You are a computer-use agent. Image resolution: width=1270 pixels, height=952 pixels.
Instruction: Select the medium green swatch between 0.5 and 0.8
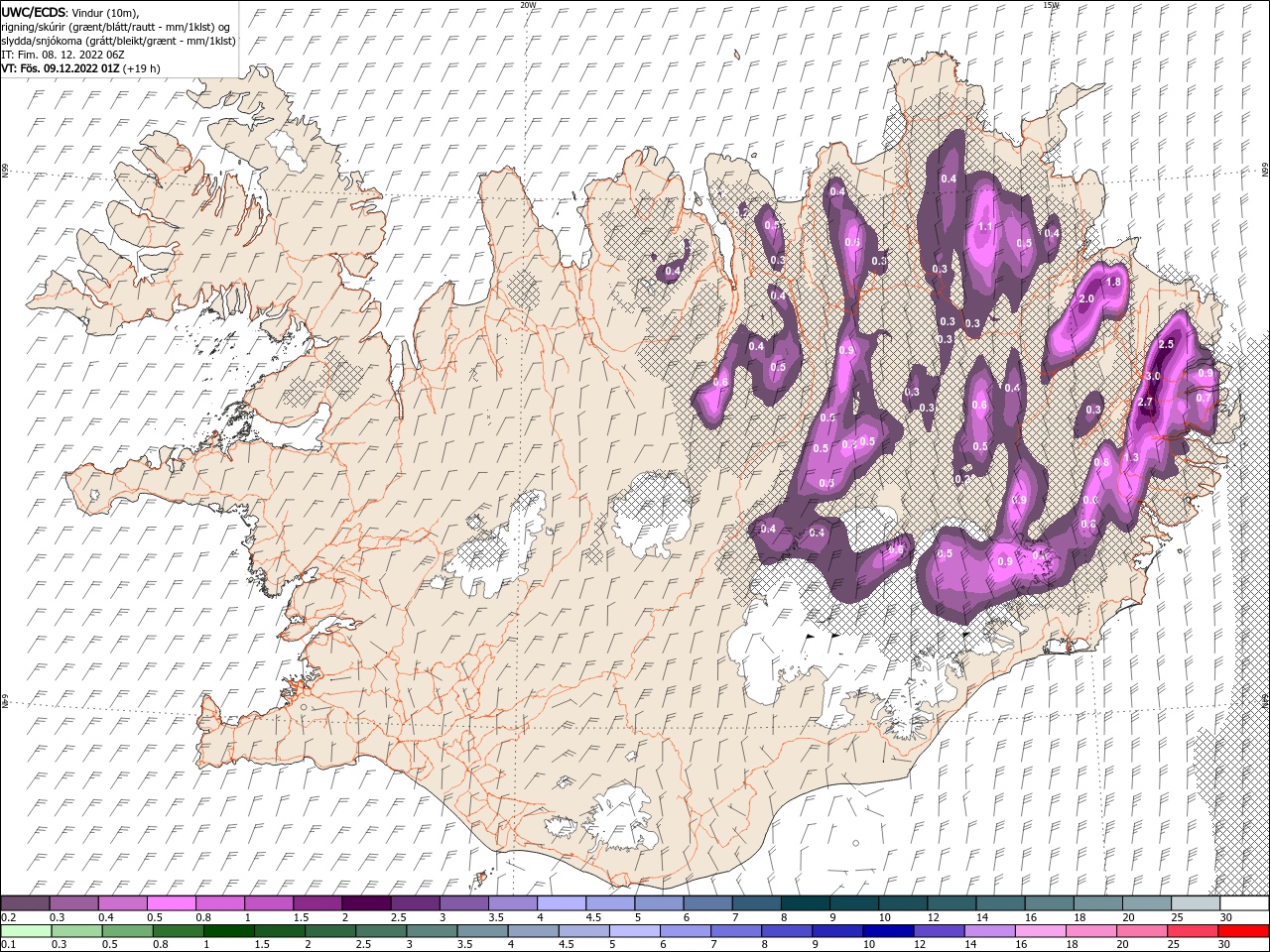pos(127,931)
